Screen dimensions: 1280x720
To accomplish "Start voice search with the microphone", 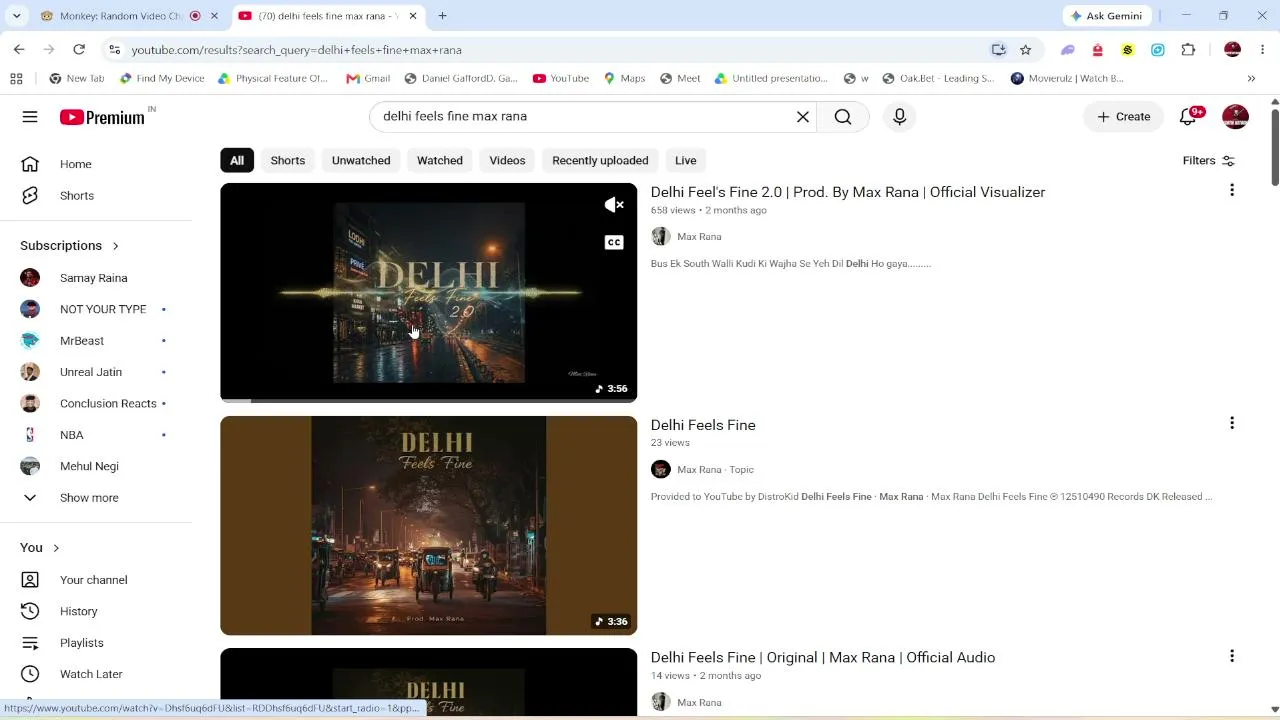I will pos(899,117).
